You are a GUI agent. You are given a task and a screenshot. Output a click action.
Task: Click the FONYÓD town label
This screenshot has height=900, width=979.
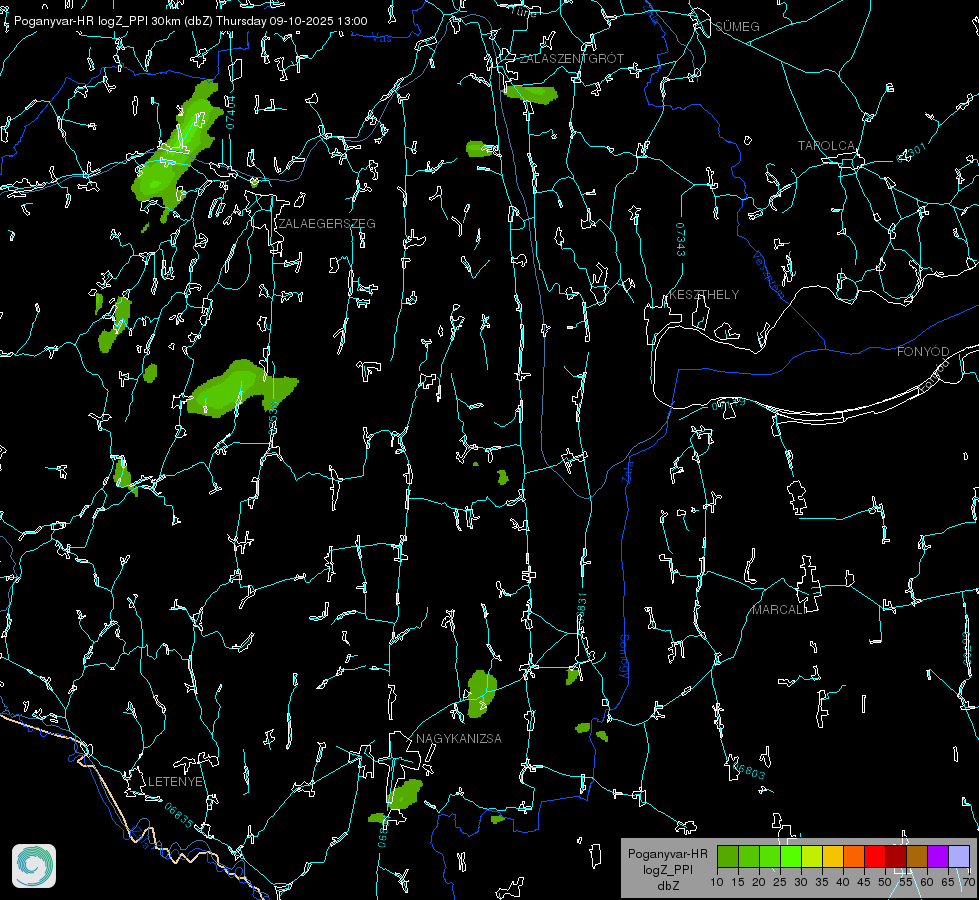[923, 352]
